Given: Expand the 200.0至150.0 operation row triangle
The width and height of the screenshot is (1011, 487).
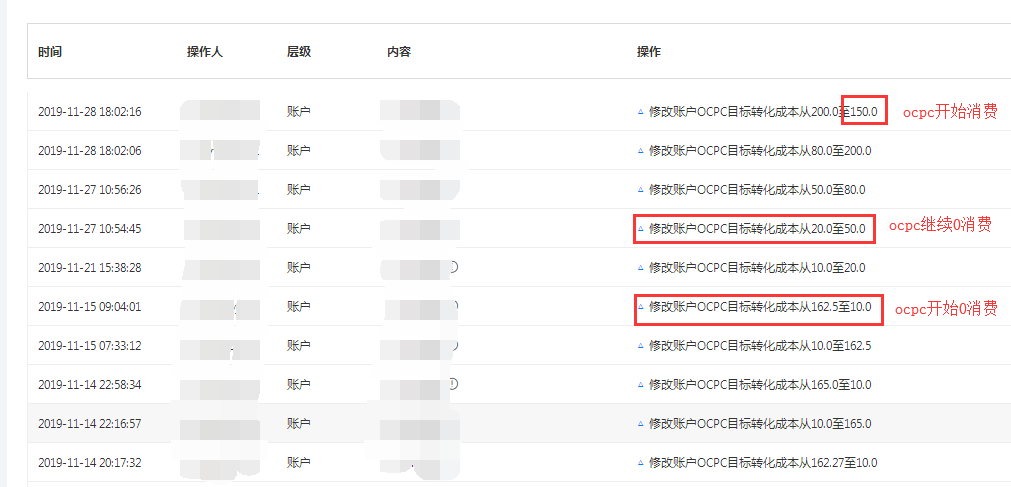Looking at the screenshot, I should click(x=640, y=112).
